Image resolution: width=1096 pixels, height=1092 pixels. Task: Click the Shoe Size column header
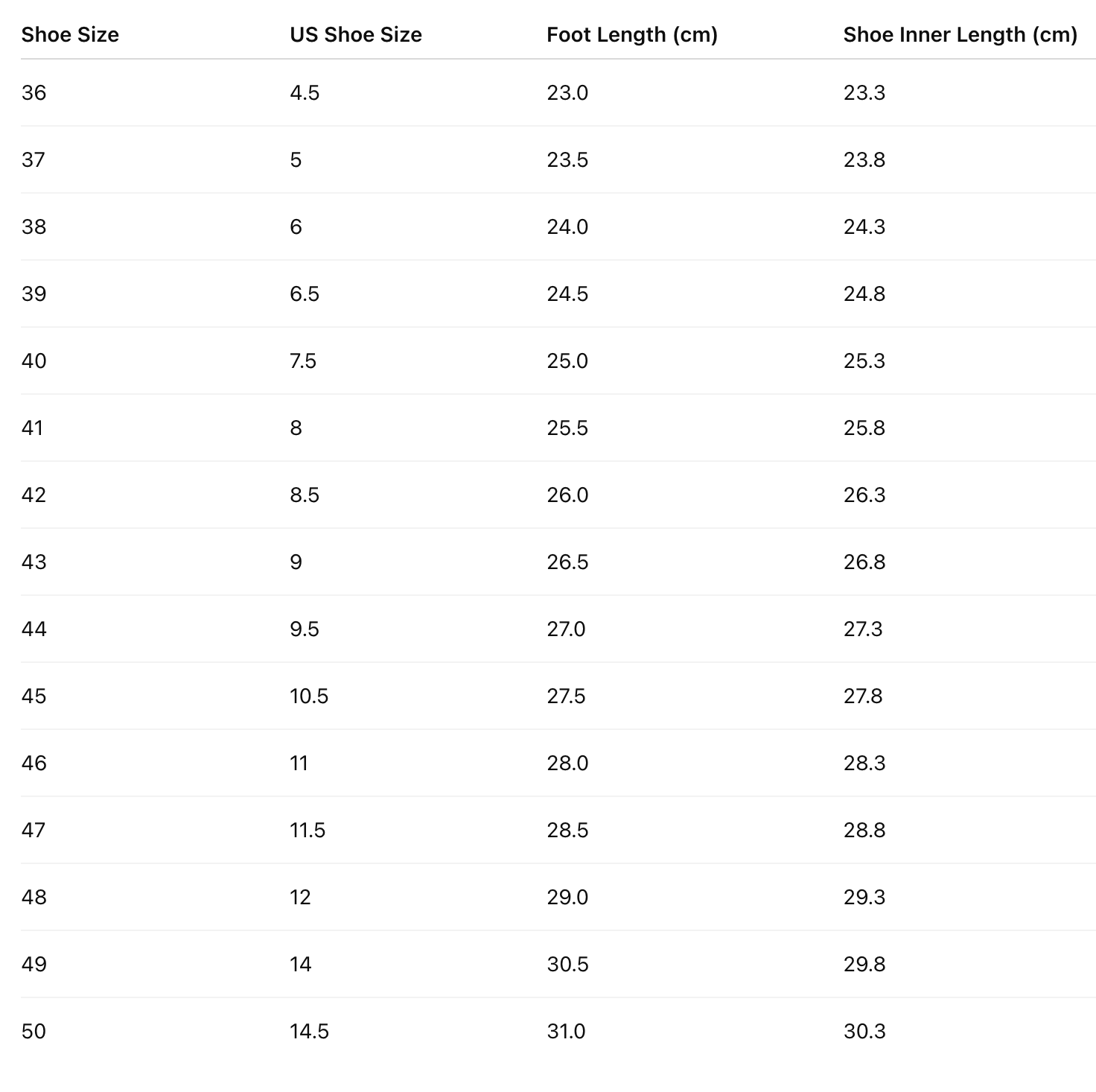pos(70,35)
